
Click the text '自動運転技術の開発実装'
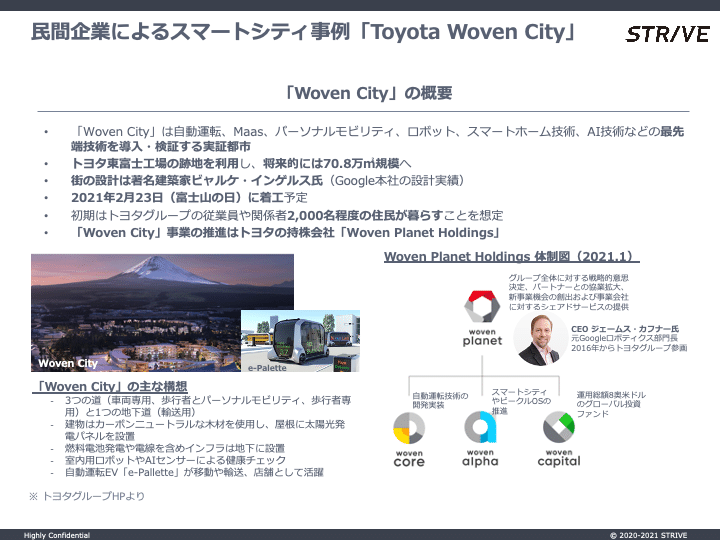coord(440,400)
